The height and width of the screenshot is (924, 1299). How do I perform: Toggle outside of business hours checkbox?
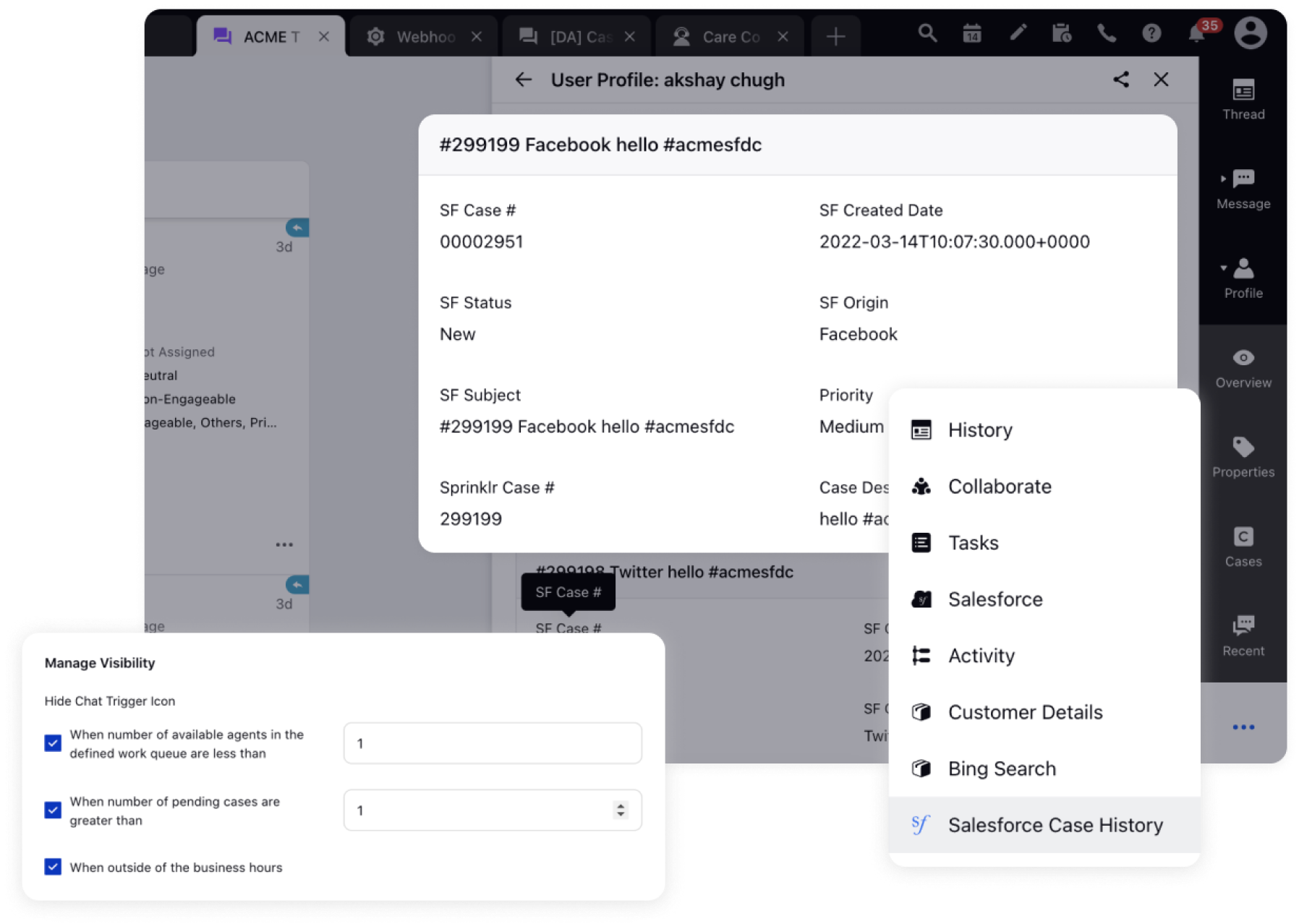pyautogui.click(x=53, y=866)
